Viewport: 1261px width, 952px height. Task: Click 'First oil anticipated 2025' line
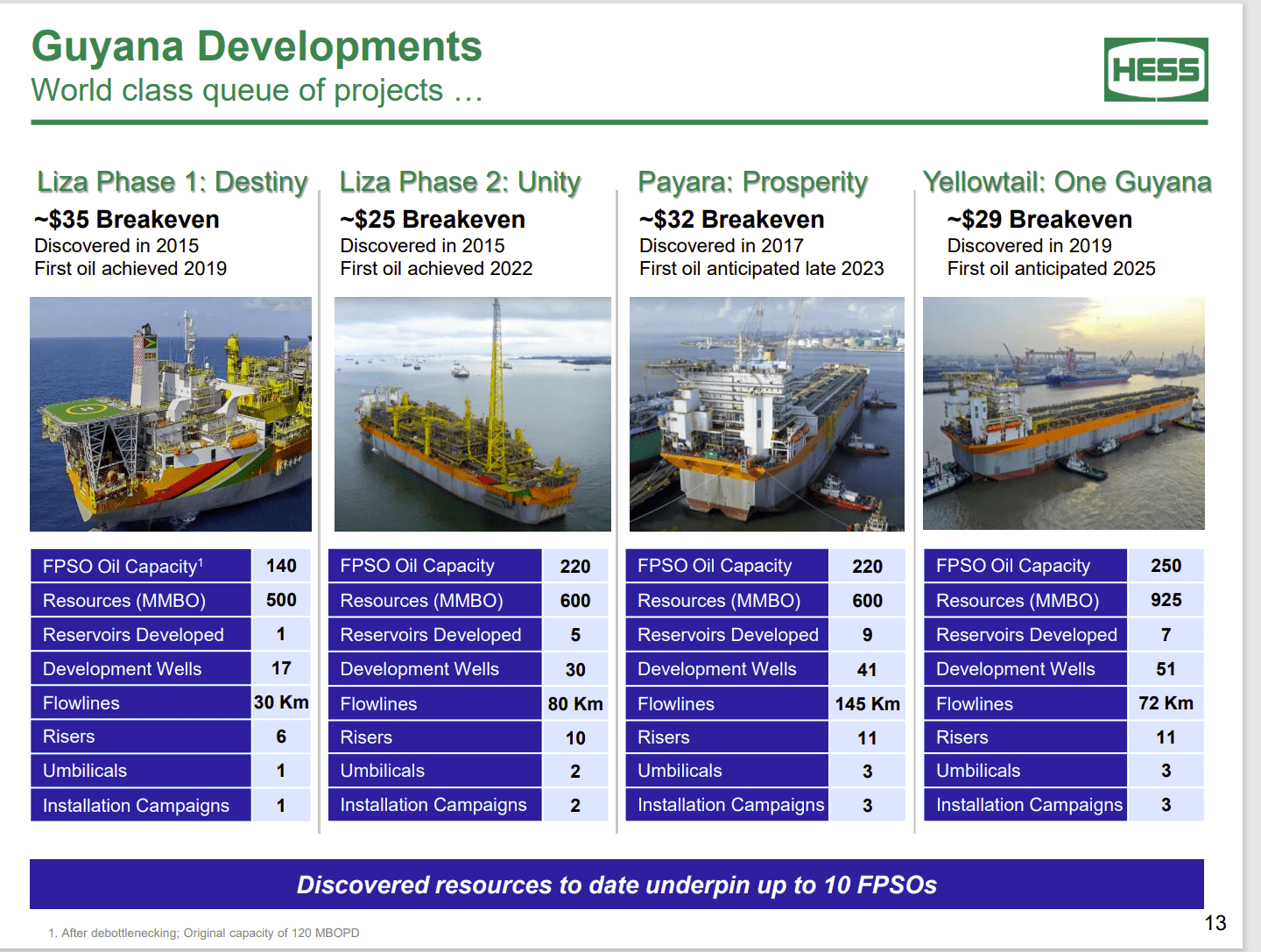pos(1052,269)
